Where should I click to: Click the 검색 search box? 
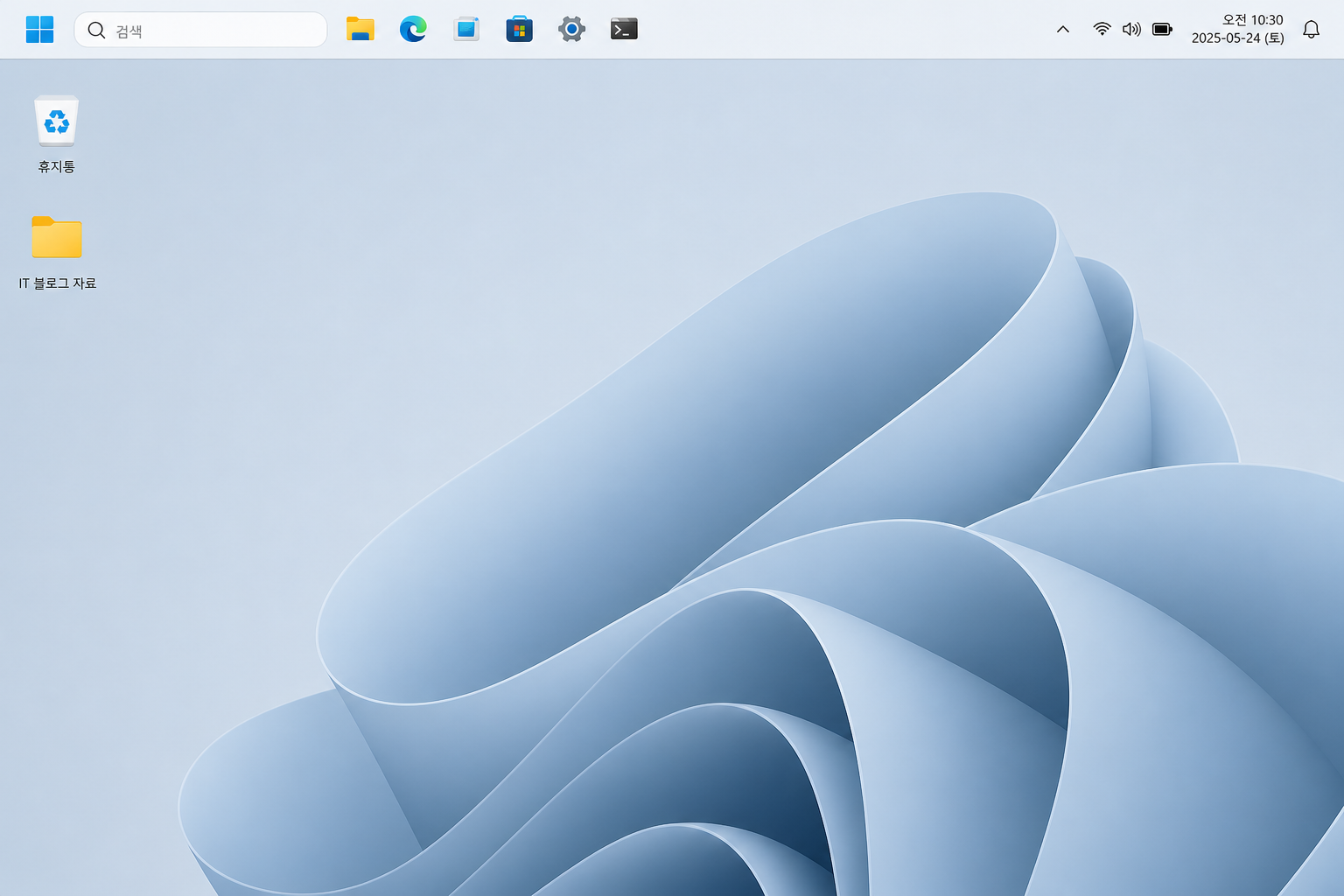(200, 30)
